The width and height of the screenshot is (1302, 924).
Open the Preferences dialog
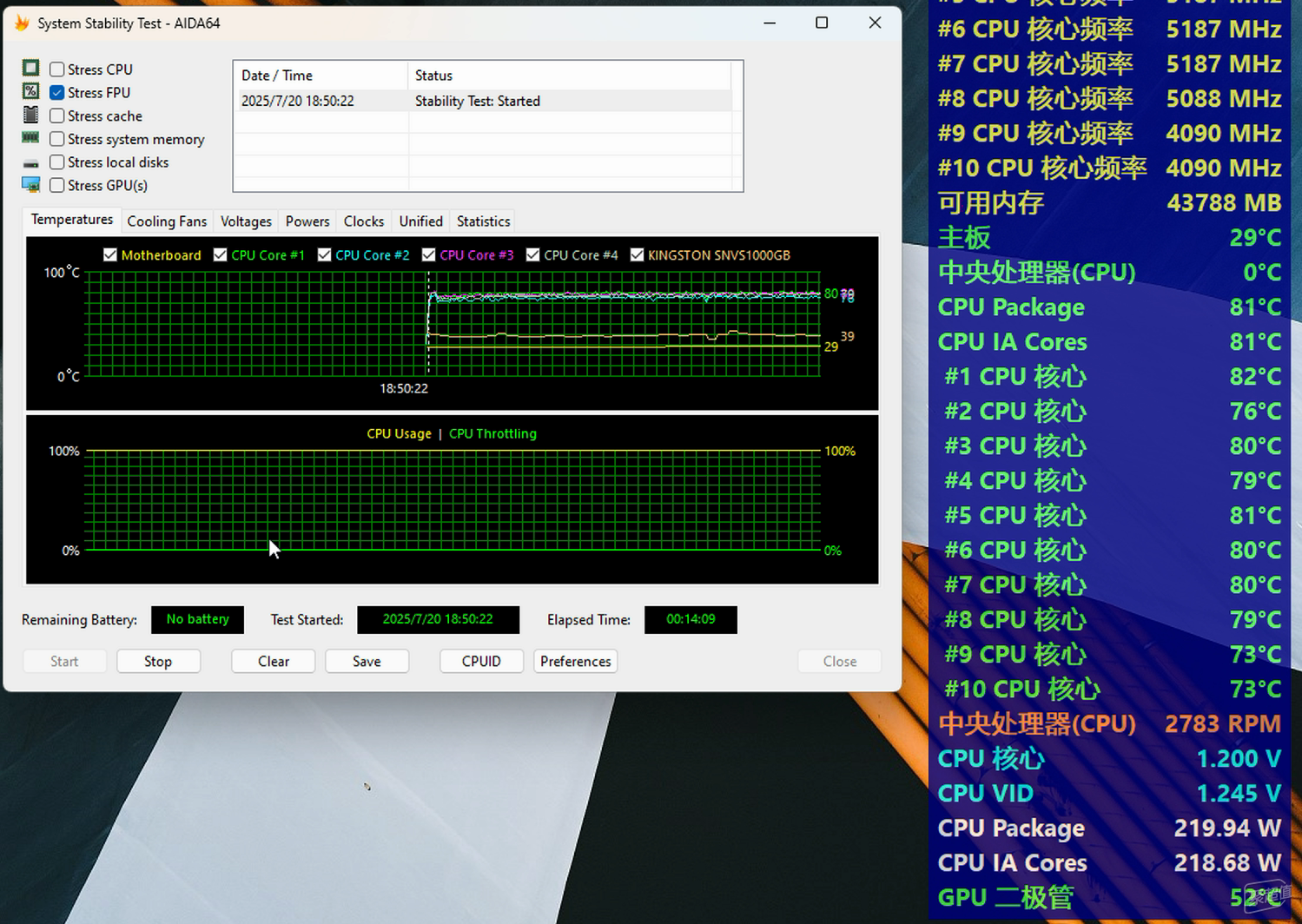575,661
